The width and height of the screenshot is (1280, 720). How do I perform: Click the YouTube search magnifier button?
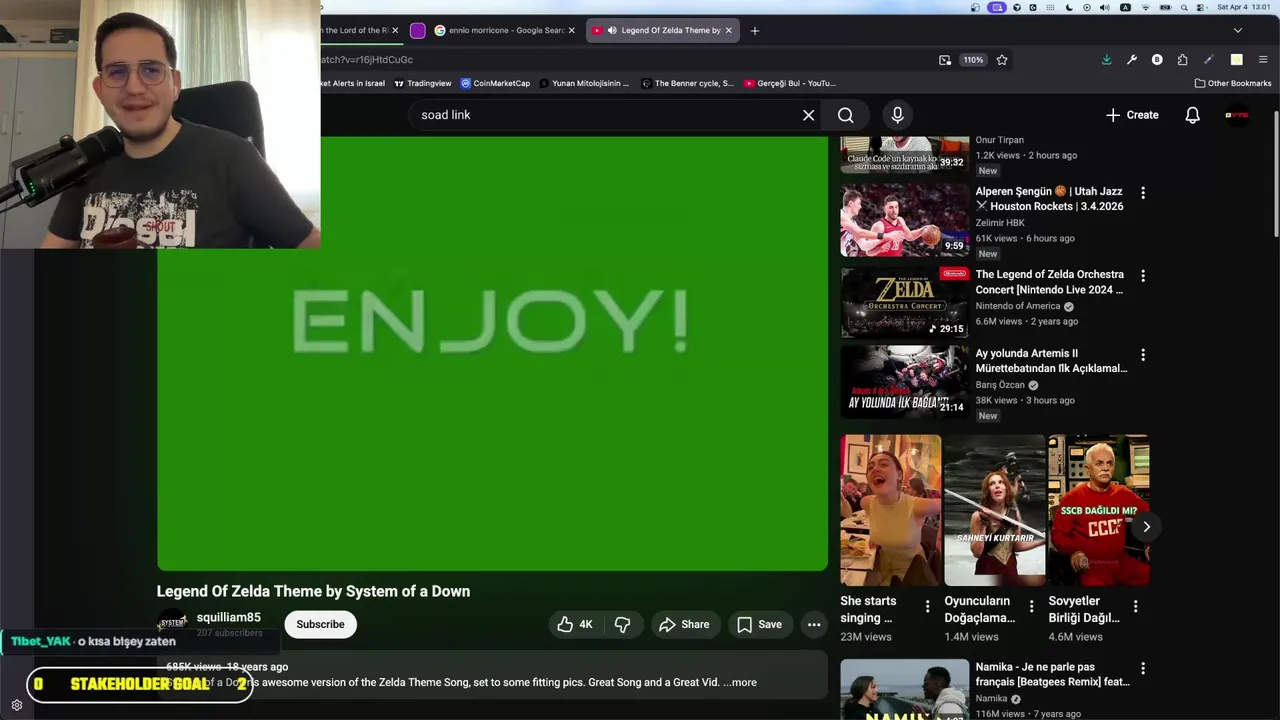coord(846,115)
